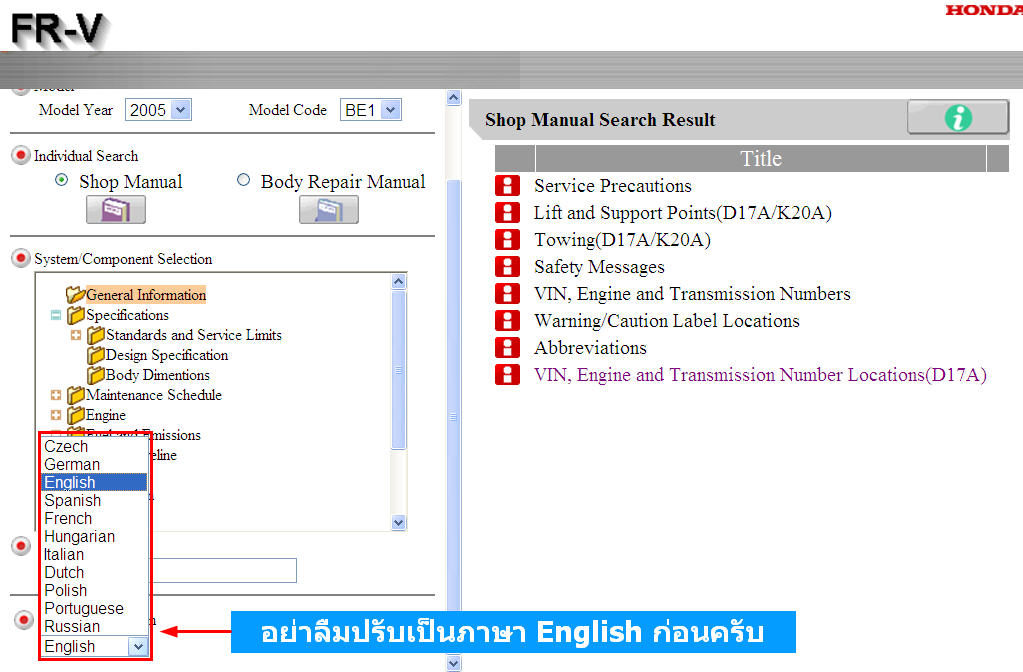Click the Engine folder icon
The image size is (1023, 672).
pos(76,415)
